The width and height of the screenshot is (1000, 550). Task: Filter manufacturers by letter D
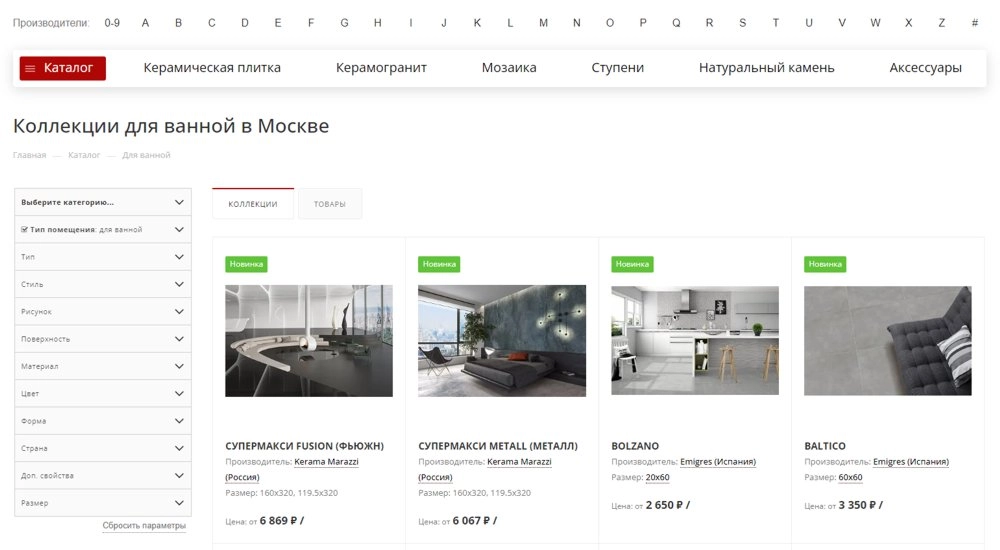pos(245,23)
